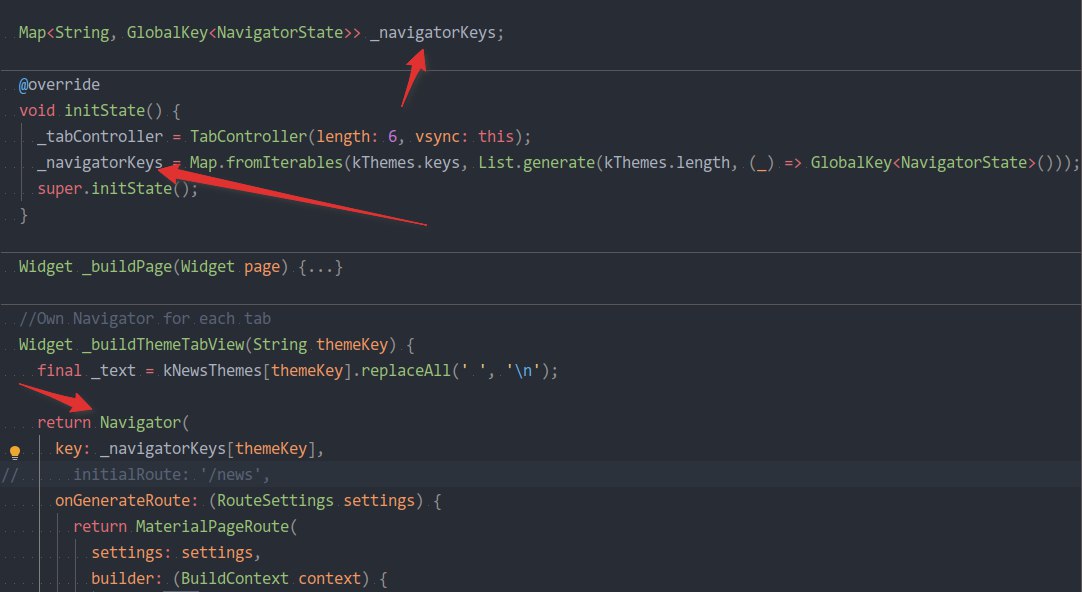
Task: Click fromIterables method name
Action: click(284, 163)
